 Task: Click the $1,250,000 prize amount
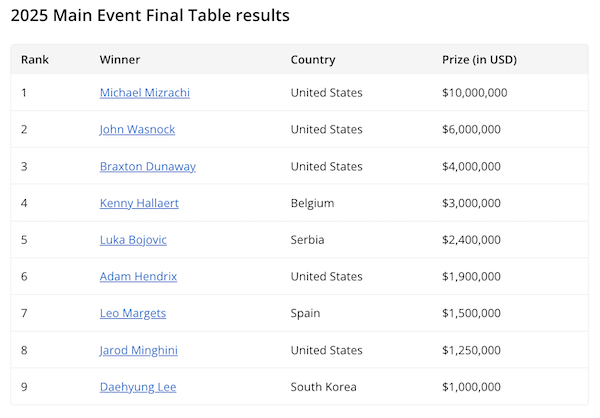[x=471, y=350]
